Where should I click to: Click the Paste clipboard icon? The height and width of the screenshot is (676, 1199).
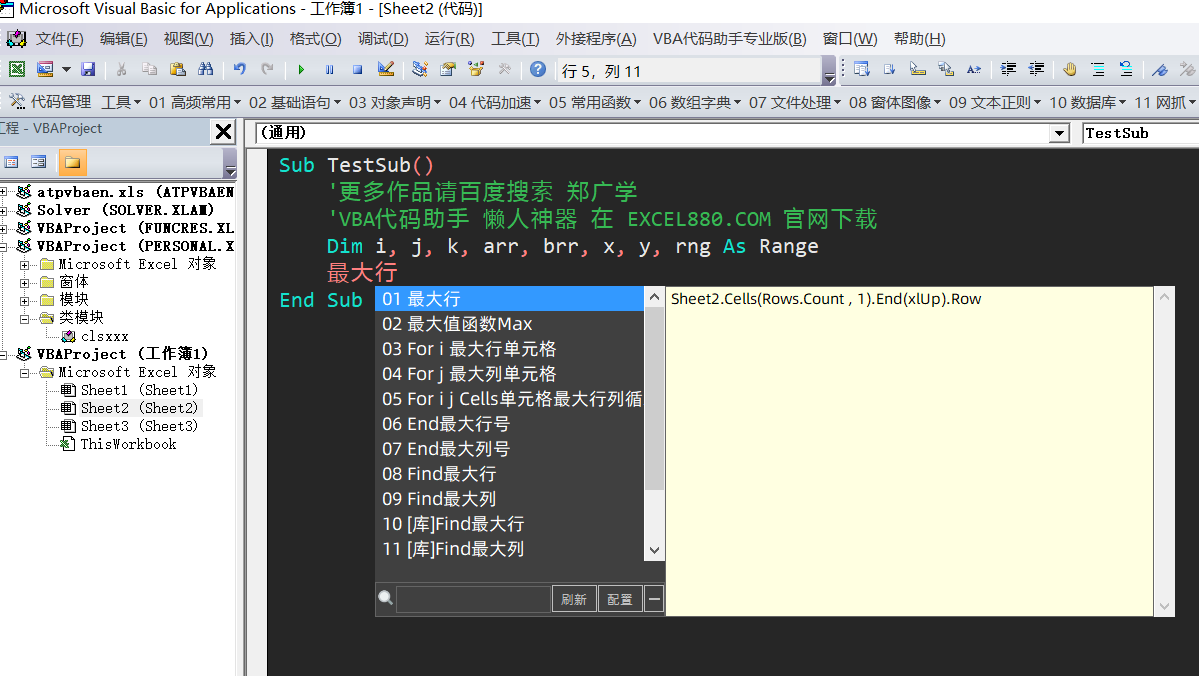[x=177, y=70]
